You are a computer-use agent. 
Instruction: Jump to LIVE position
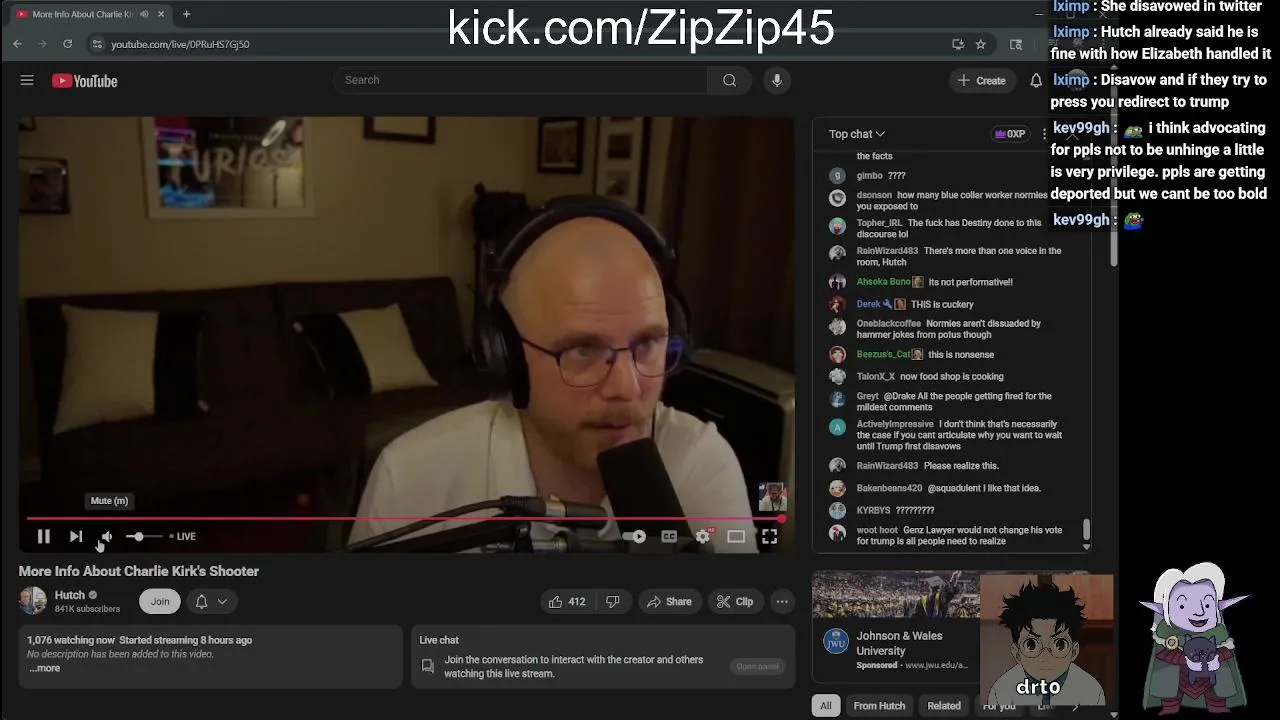pyautogui.click(x=183, y=537)
